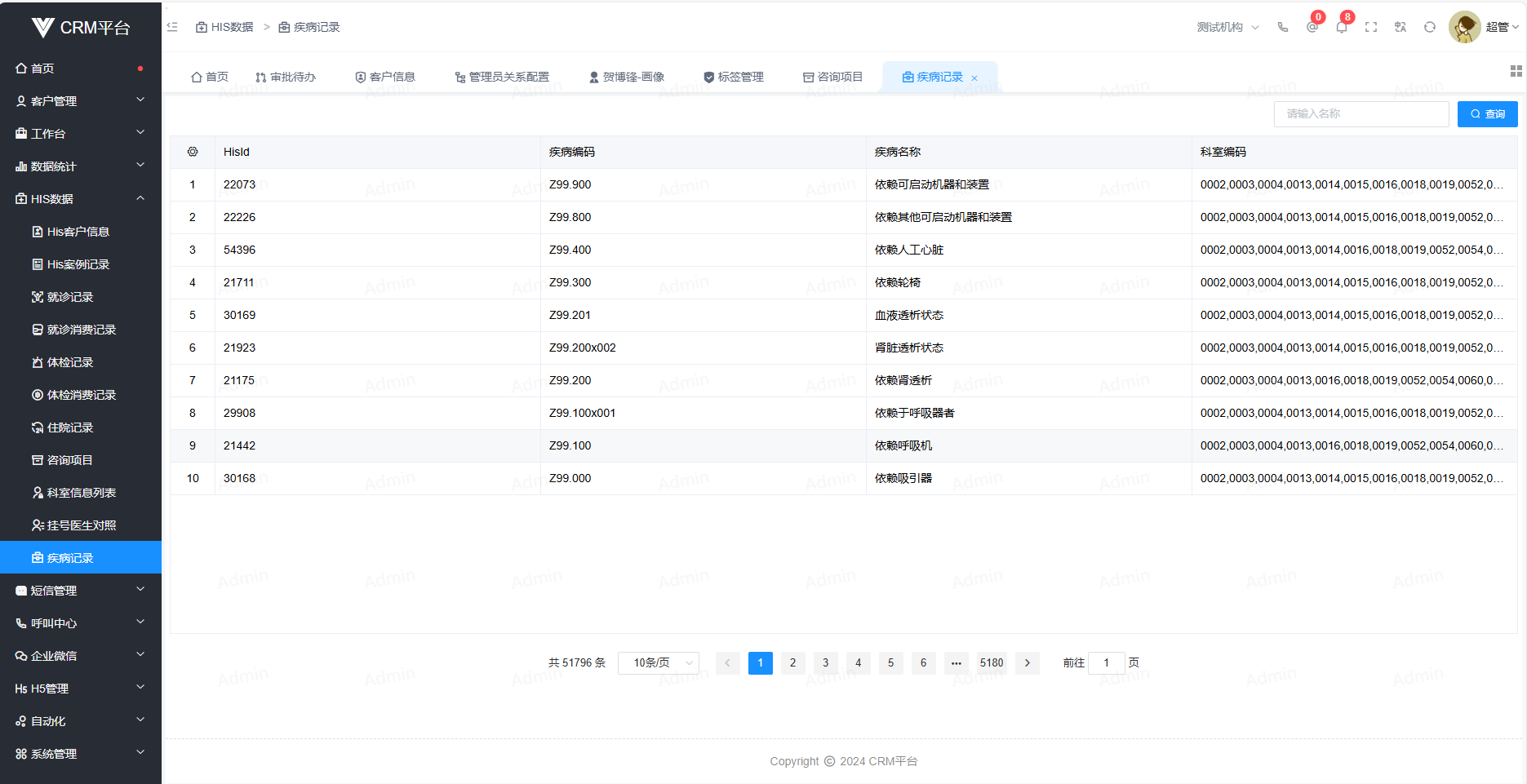The image size is (1527, 784).
Task: Open the tab grid menu icon
Action: tap(1516, 71)
